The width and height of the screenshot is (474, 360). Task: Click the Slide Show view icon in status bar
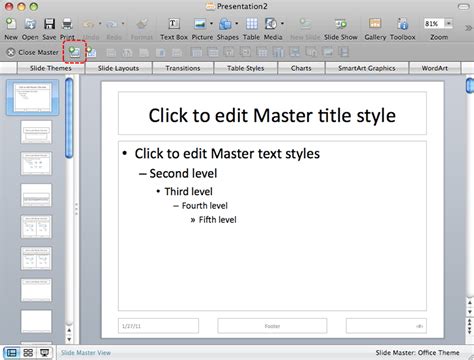44,353
